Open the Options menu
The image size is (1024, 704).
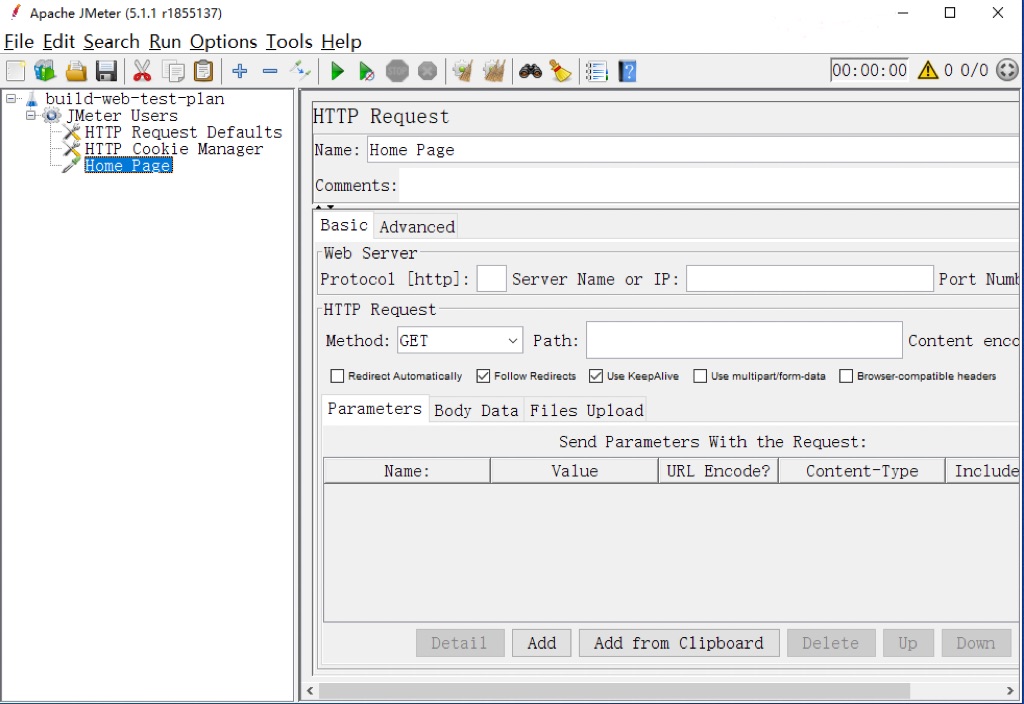(223, 42)
